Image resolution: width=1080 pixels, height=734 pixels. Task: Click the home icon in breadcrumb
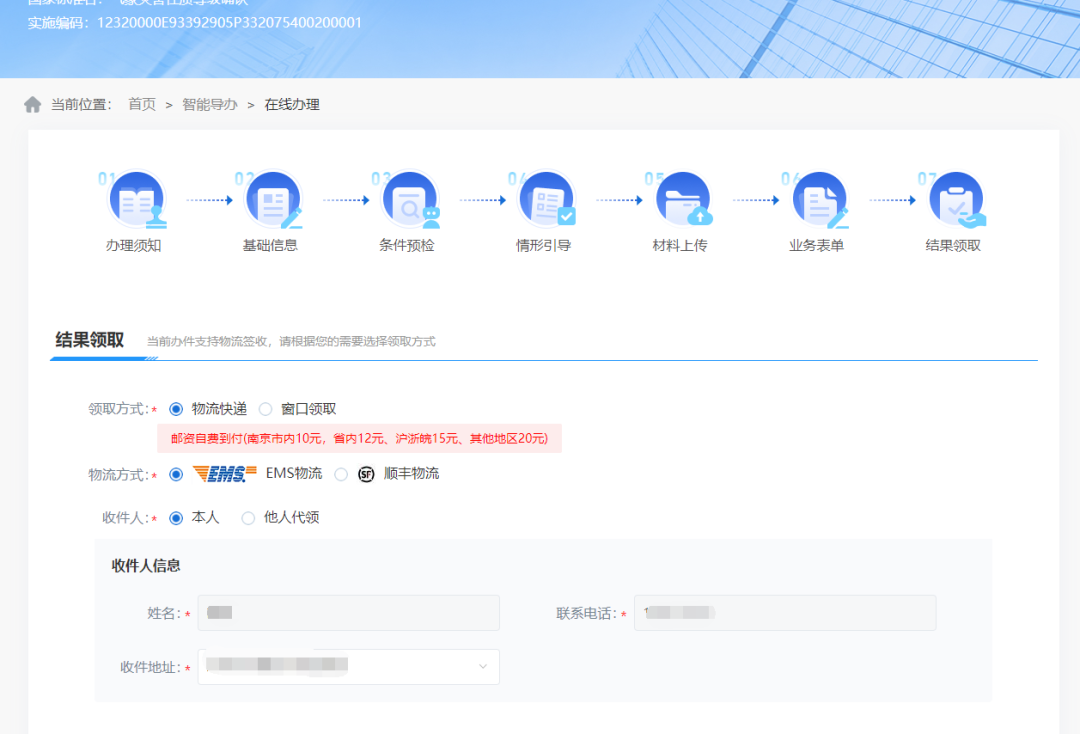(x=33, y=105)
